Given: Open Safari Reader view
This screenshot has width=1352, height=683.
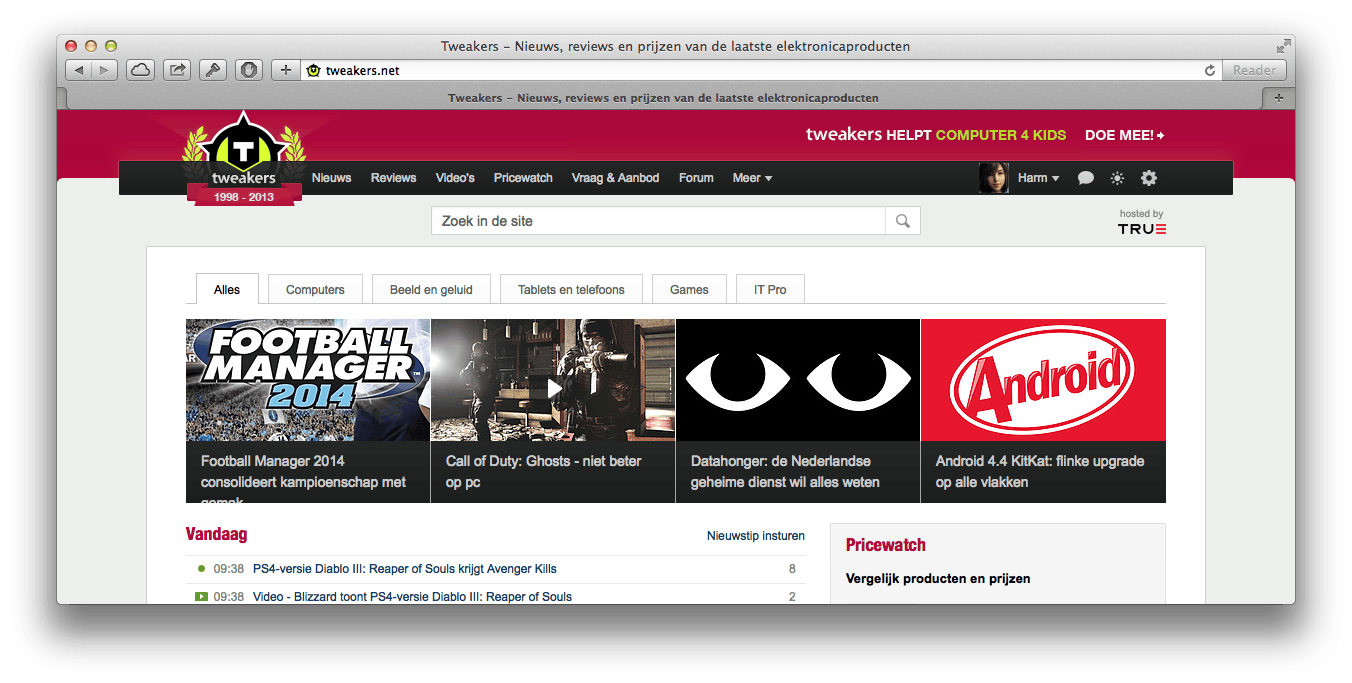Looking at the screenshot, I should click(x=1254, y=70).
